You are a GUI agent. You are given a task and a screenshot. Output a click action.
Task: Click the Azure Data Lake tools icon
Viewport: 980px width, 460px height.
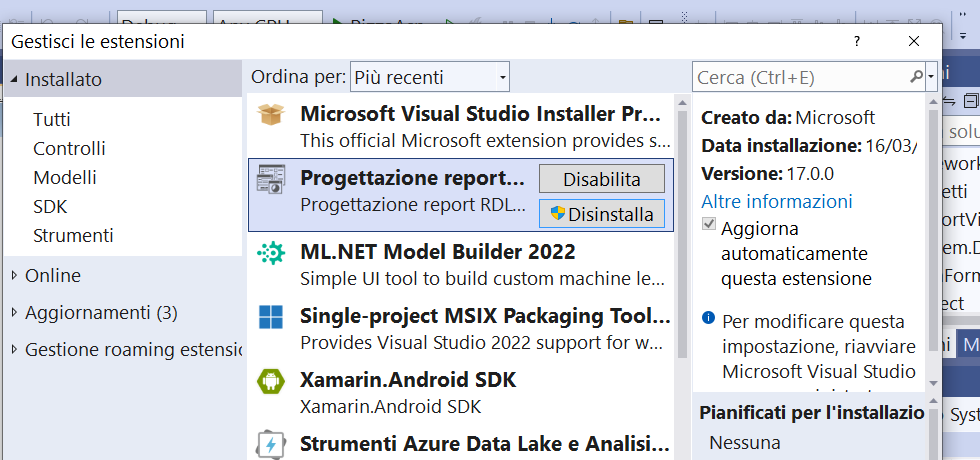click(271, 444)
